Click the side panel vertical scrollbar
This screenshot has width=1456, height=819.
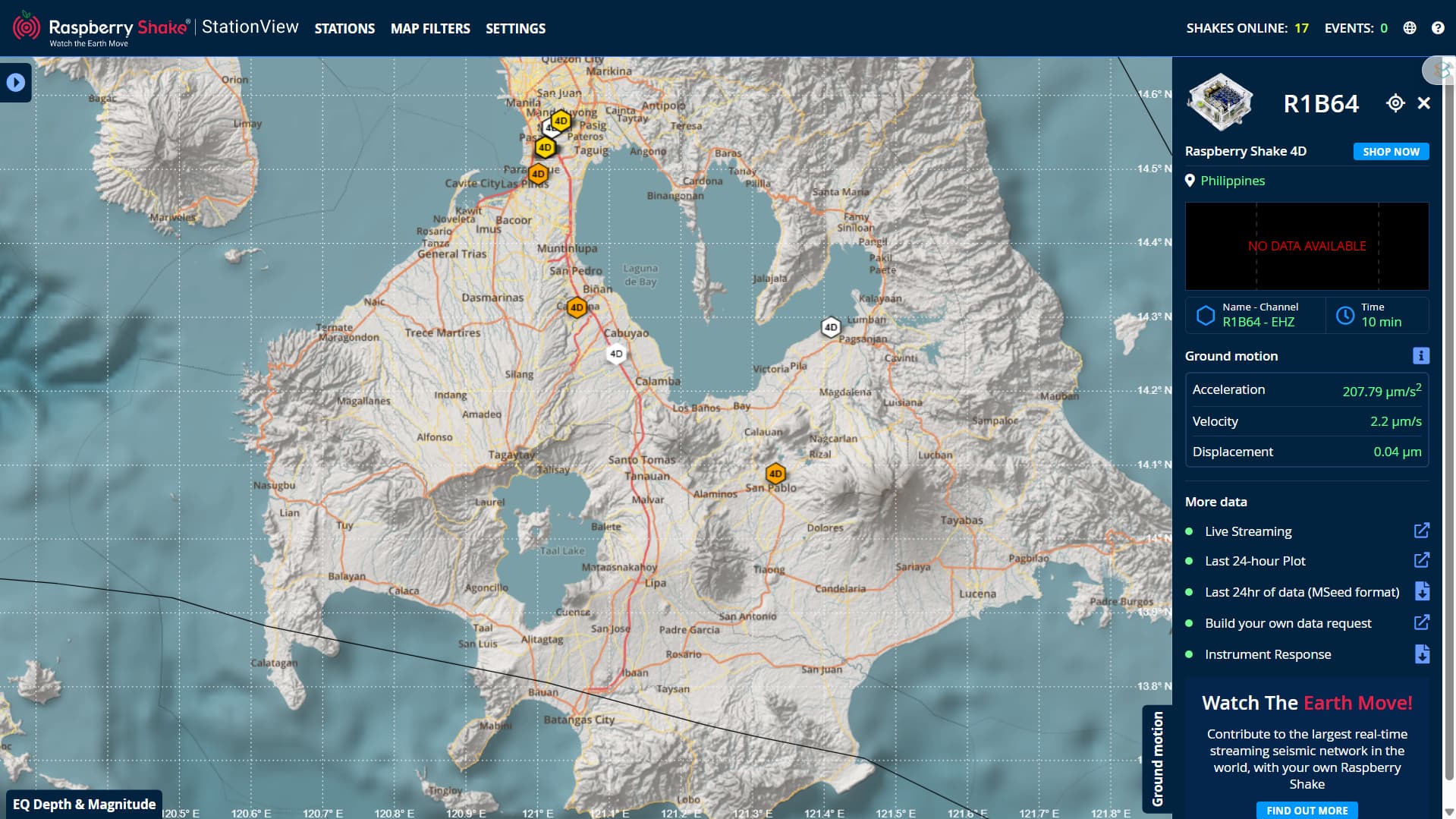pyautogui.click(x=1448, y=425)
